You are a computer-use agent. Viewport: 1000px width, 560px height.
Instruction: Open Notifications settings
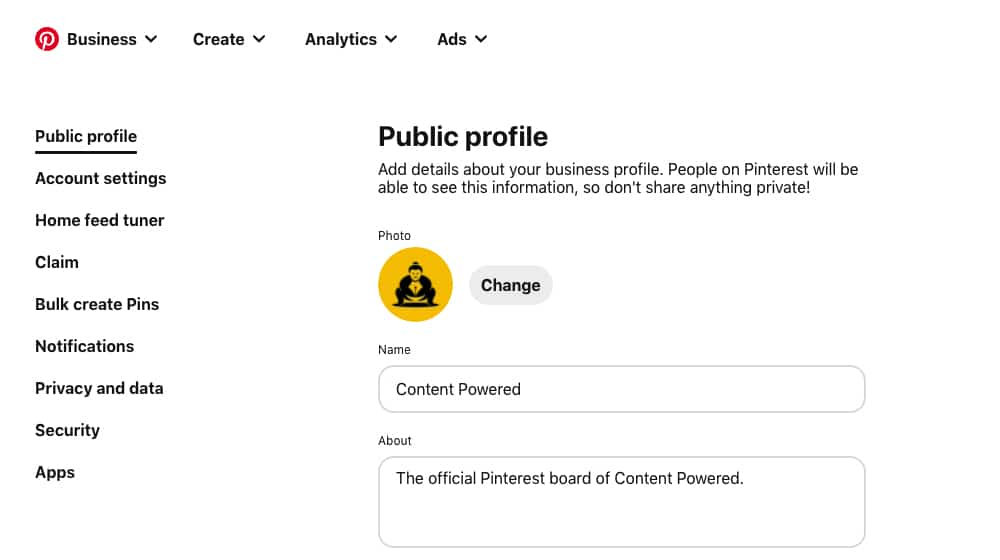(85, 347)
